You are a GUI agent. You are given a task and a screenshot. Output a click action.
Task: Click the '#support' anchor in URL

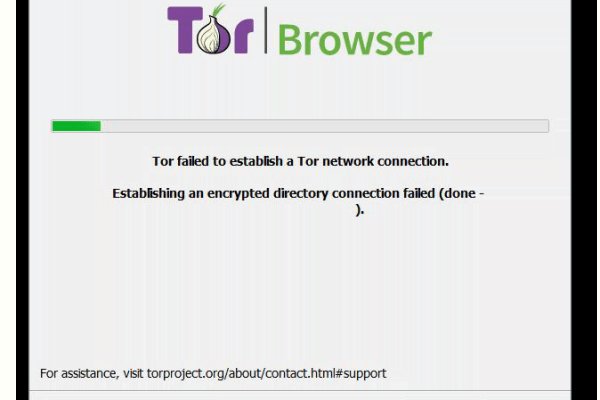point(360,374)
